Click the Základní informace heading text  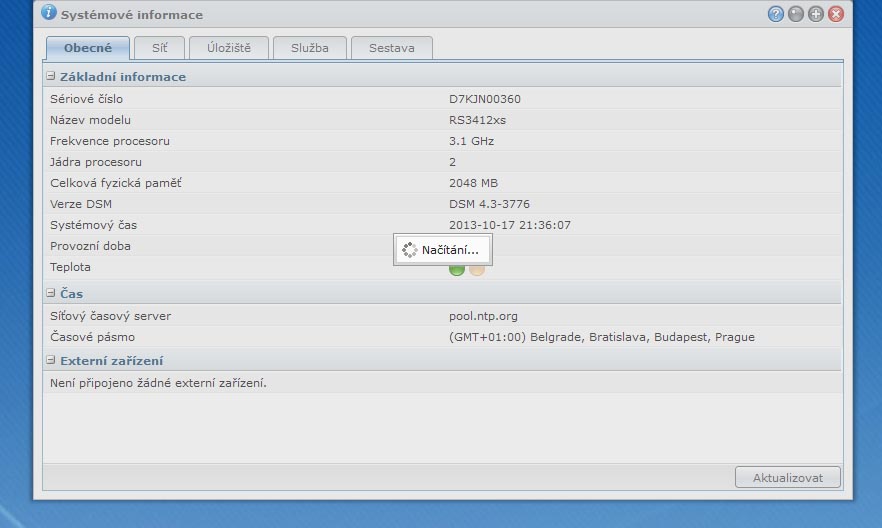(x=123, y=76)
